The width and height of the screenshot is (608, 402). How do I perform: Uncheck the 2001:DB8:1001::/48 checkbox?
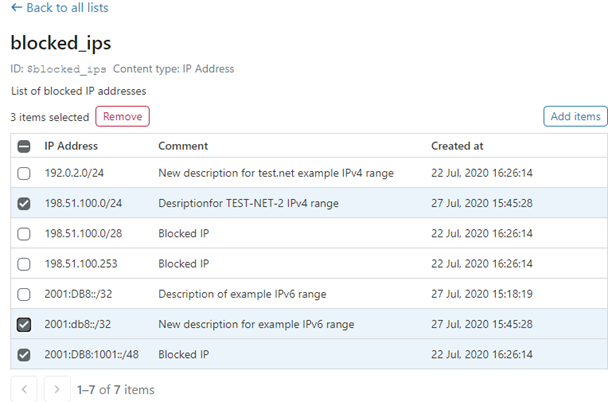tap(25, 354)
